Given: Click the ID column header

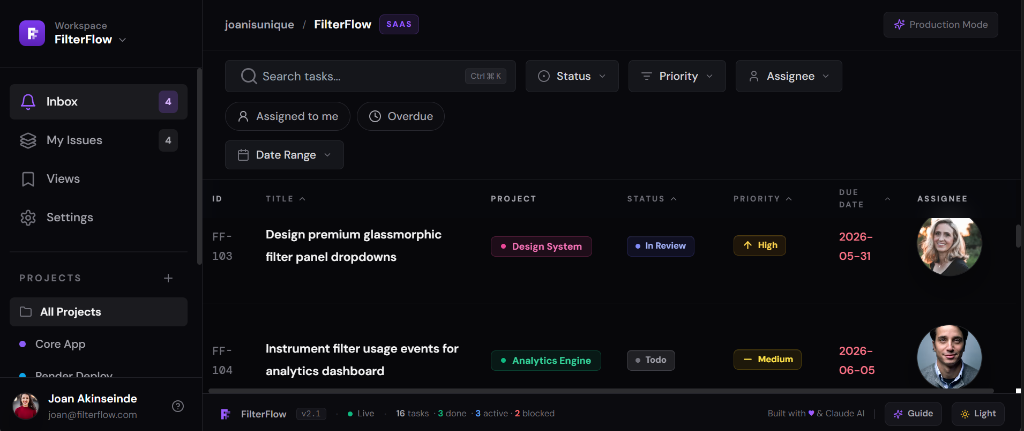Looking at the screenshot, I should (217, 199).
